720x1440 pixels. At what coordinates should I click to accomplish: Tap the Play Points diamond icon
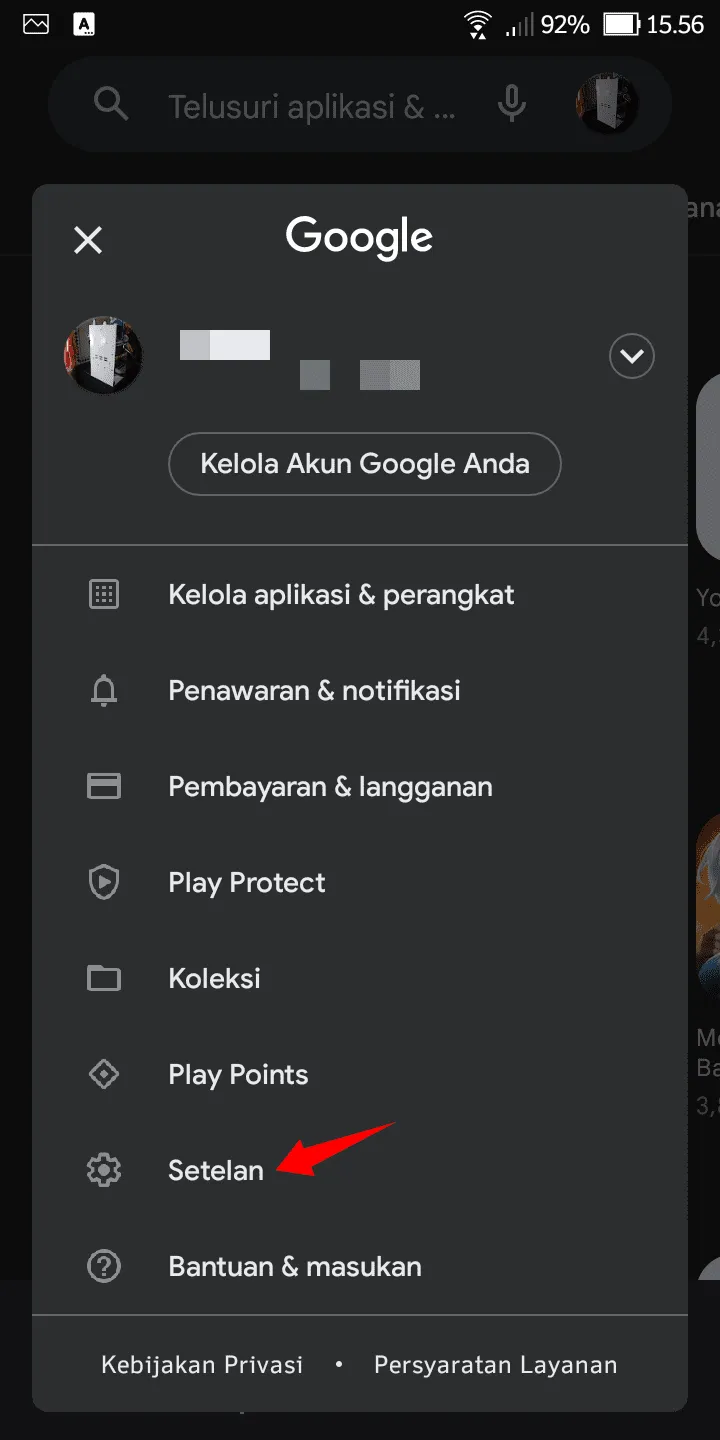click(x=104, y=1075)
